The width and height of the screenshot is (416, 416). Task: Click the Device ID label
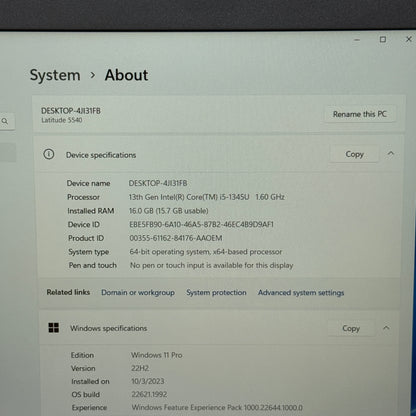[x=84, y=224]
